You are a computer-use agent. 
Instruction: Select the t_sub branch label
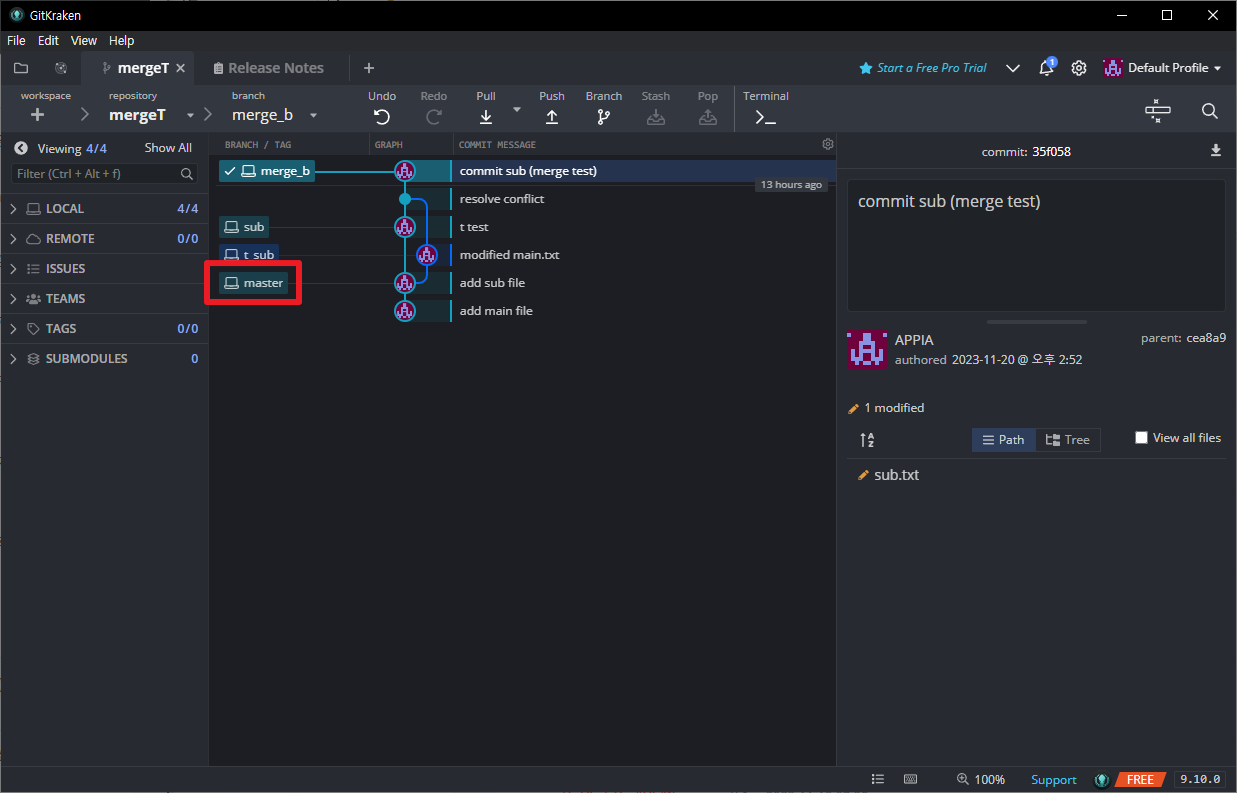pyautogui.click(x=249, y=255)
